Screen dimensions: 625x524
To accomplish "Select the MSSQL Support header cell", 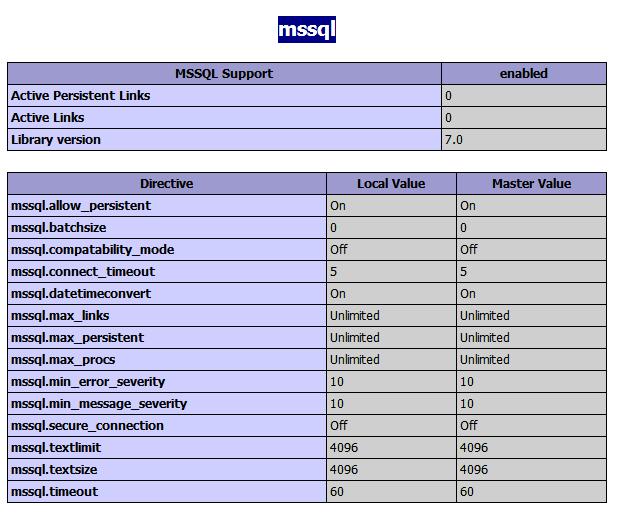I will coord(224,74).
